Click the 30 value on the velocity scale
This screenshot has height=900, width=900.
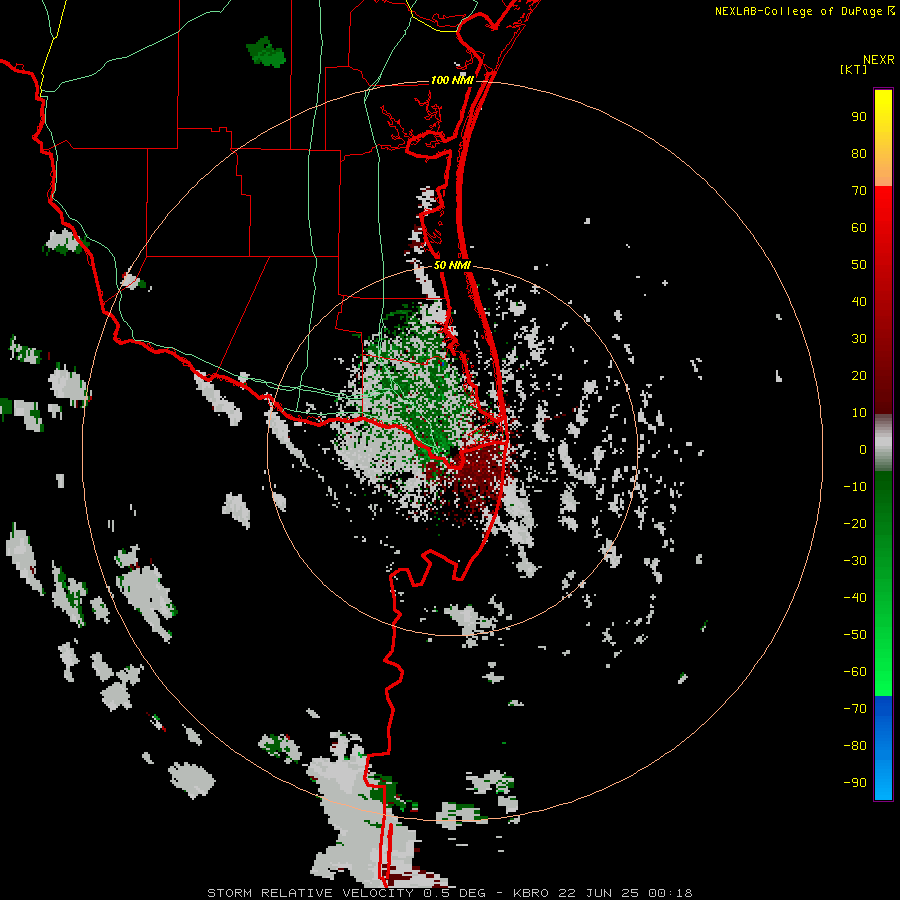click(x=859, y=339)
